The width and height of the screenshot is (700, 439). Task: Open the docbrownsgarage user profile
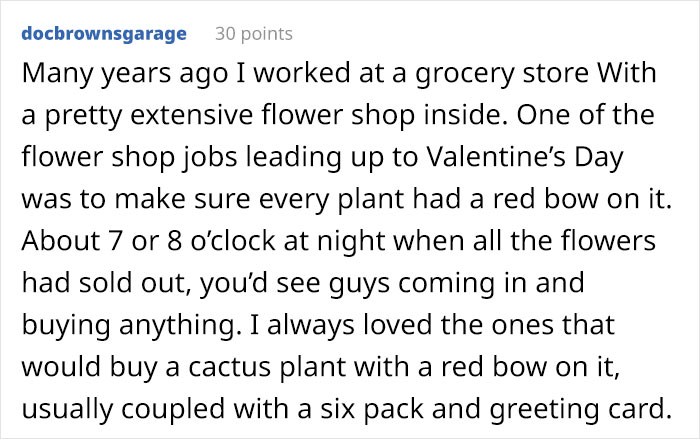(103, 34)
